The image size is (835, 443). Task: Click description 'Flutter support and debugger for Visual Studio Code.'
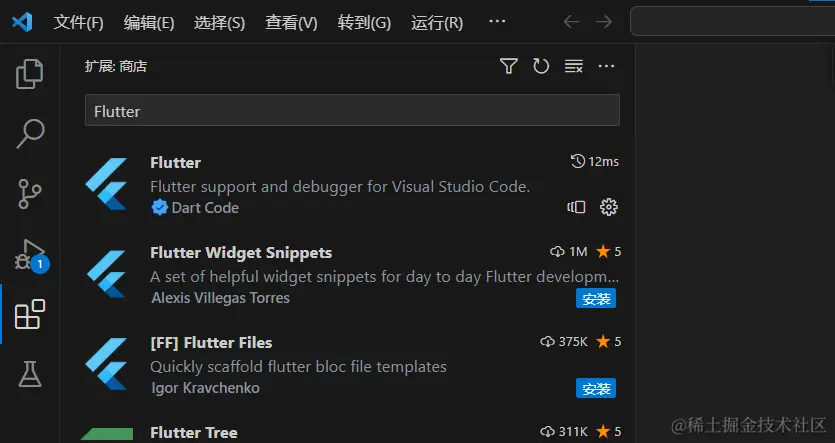340,187
